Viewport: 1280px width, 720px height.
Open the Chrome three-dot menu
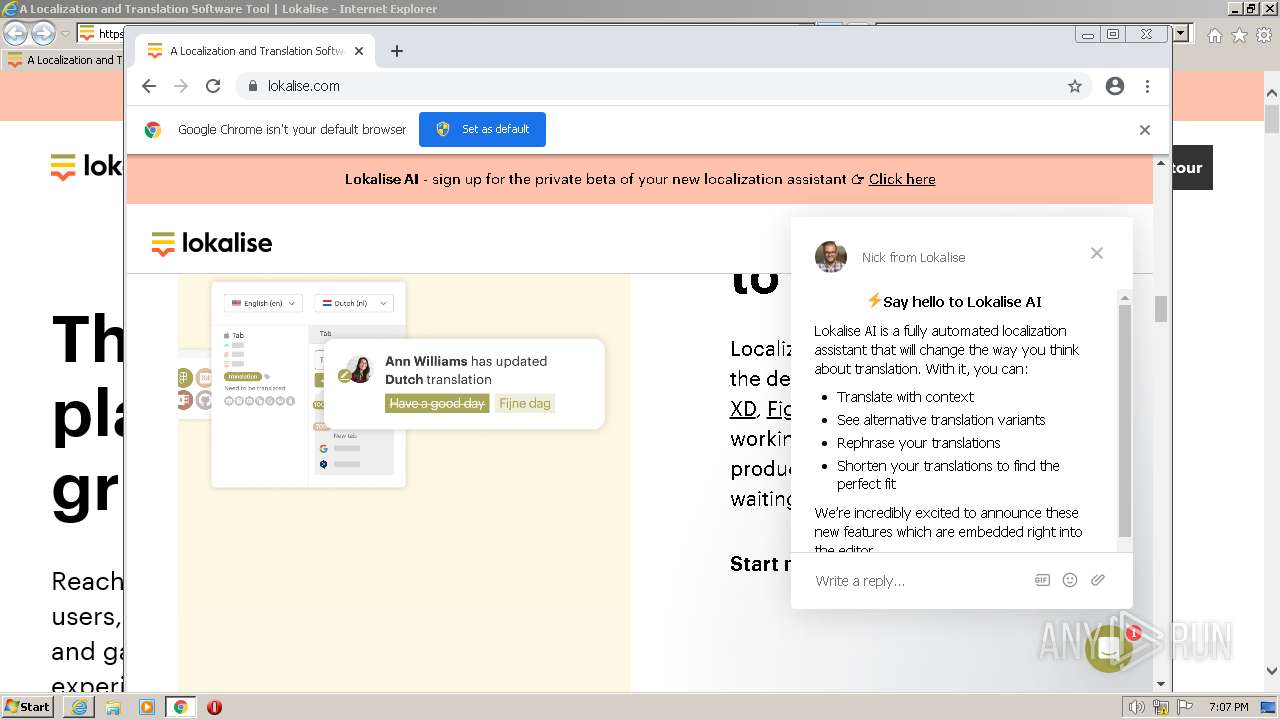(x=1147, y=86)
